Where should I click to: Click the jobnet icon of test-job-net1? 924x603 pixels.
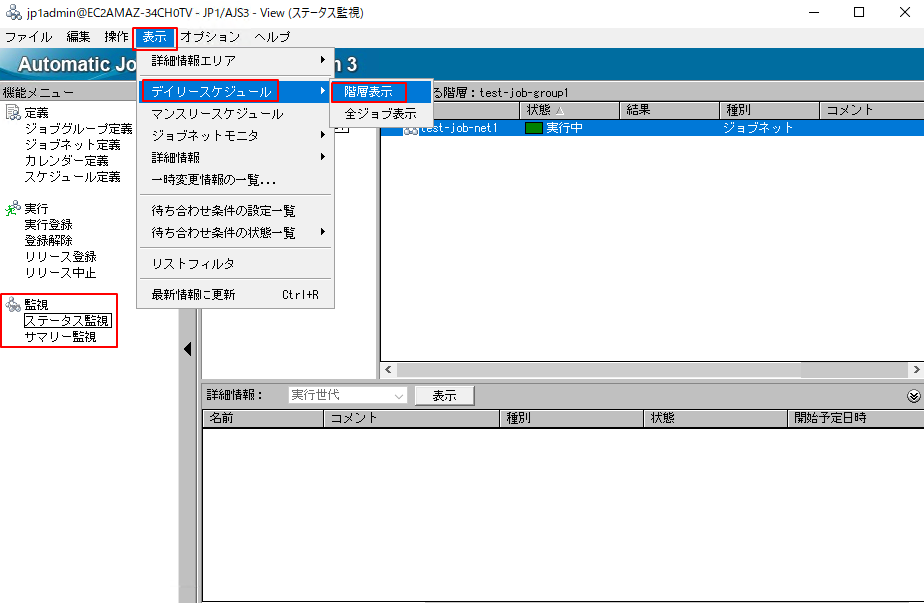click(x=410, y=129)
